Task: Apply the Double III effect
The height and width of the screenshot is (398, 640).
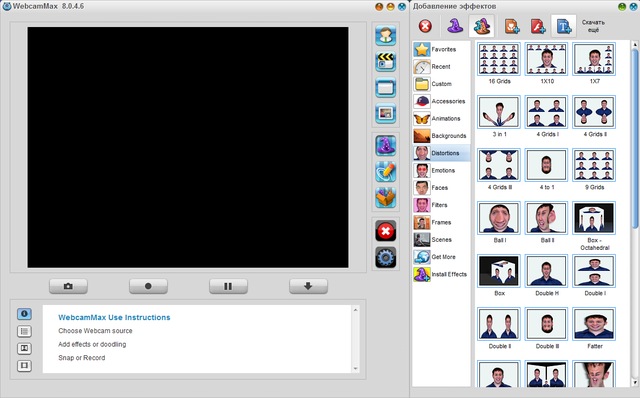Action: (x=547, y=324)
